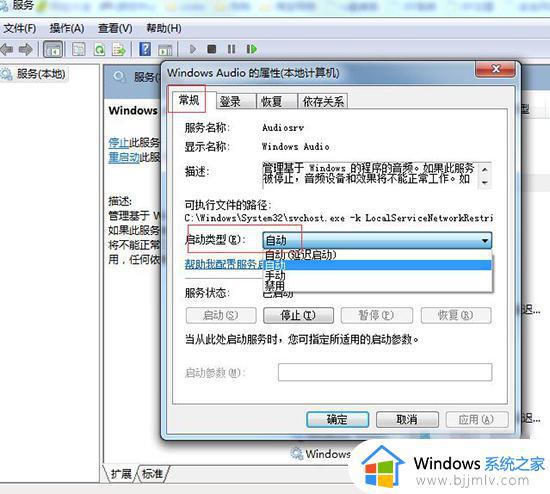Click the disabled 恢复(R) button

456,315
